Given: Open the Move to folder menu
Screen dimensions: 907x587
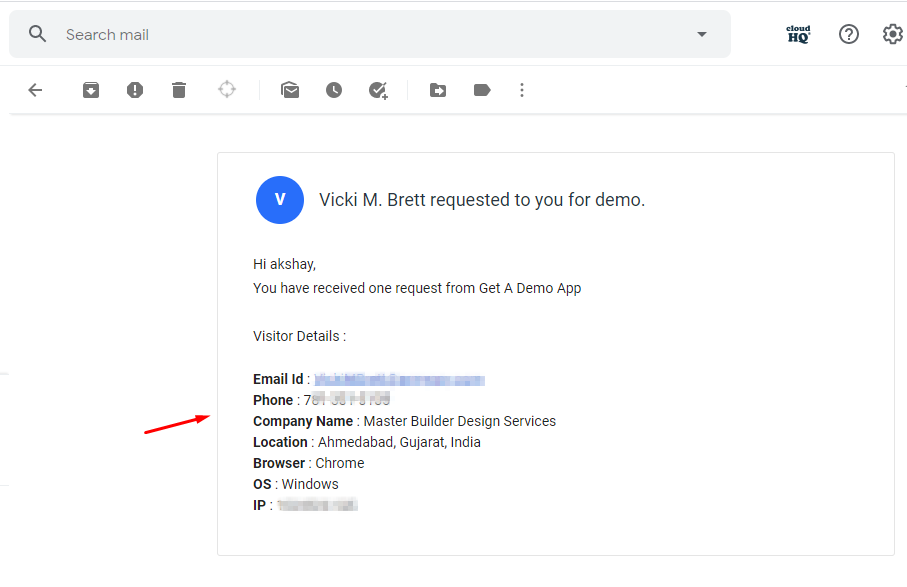Looking at the screenshot, I should [438, 90].
